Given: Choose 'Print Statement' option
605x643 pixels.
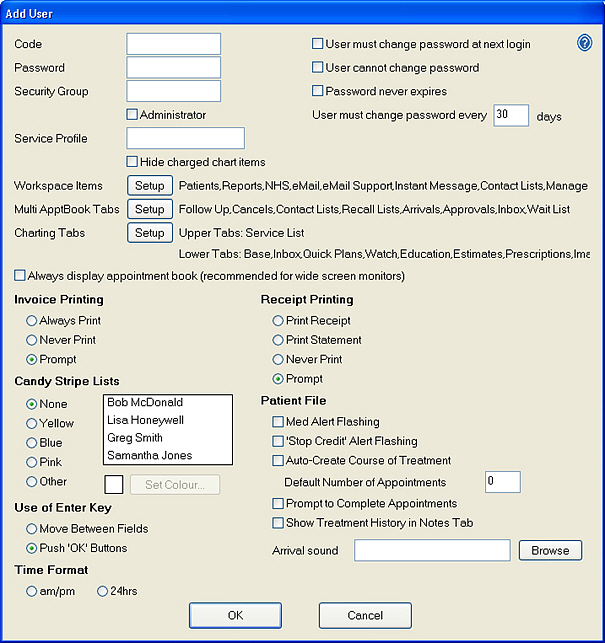Looking at the screenshot, I should [278, 340].
